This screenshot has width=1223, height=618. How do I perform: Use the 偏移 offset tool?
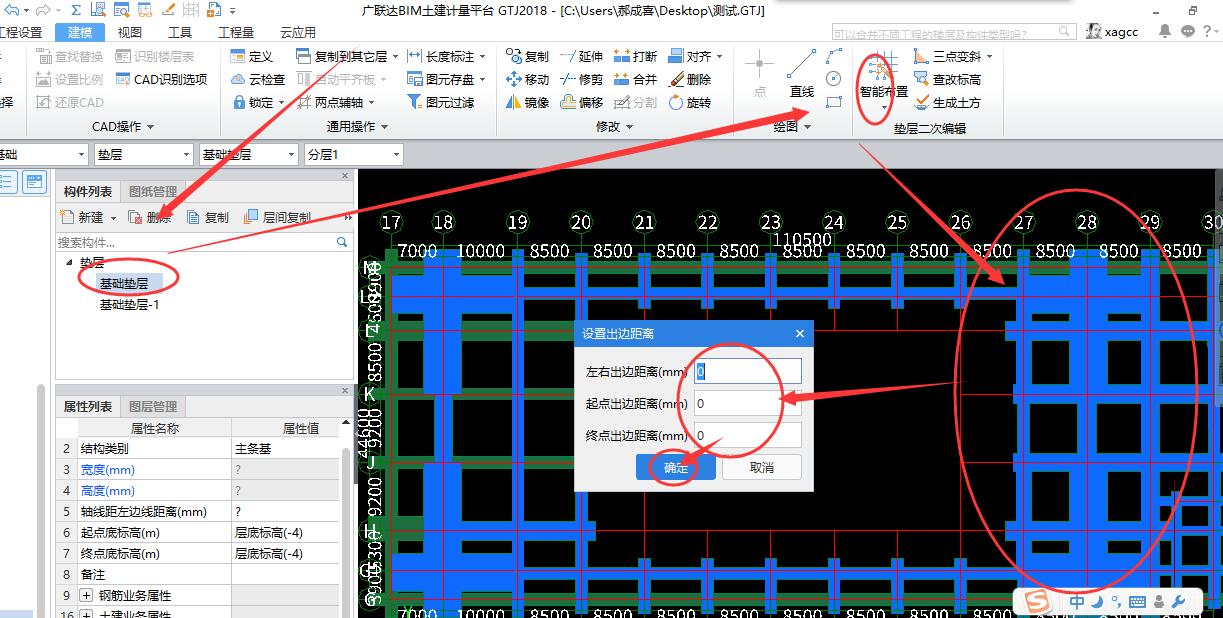coord(581,103)
